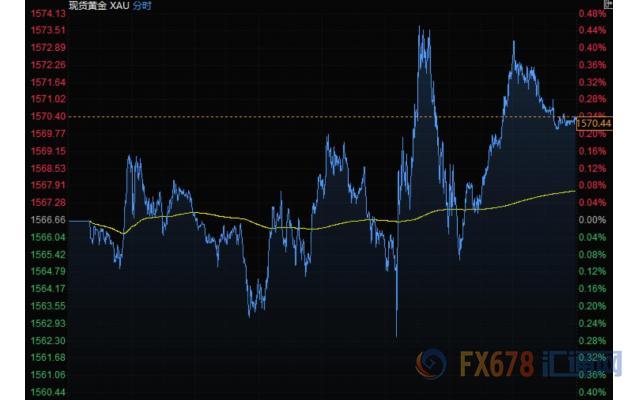Image resolution: width=640 pixels, height=400 pixels.
Task: Click the yellow average price line
Action: [x=300, y=226]
